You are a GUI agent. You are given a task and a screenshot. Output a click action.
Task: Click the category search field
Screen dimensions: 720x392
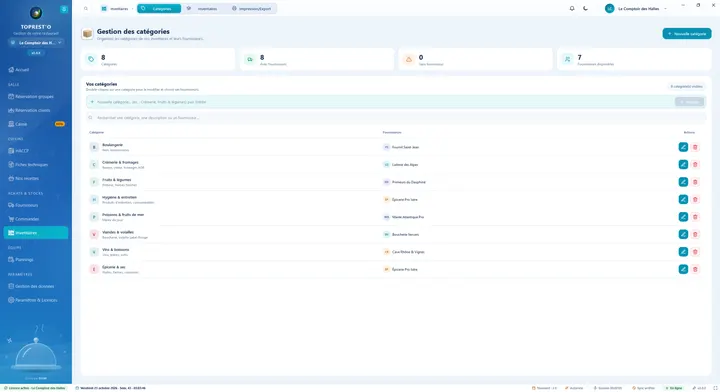pyautogui.click(x=396, y=118)
